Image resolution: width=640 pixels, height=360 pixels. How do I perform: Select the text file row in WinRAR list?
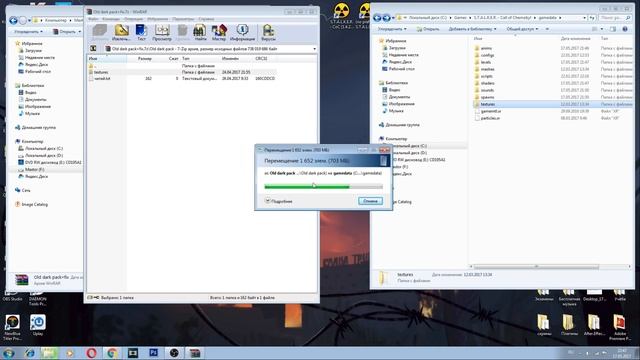tap(182, 78)
